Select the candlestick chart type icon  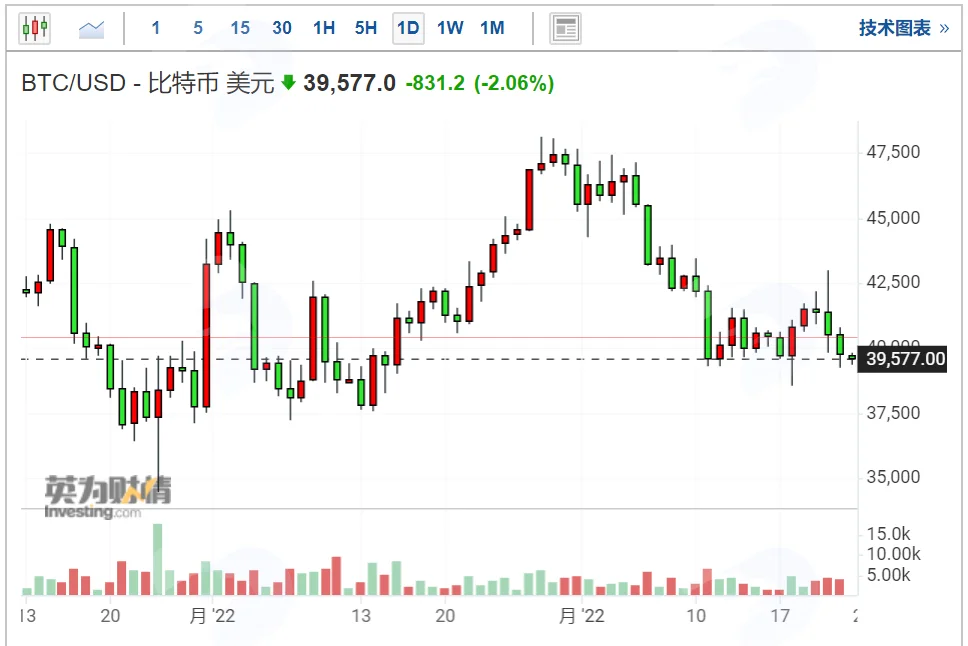coord(35,28)
